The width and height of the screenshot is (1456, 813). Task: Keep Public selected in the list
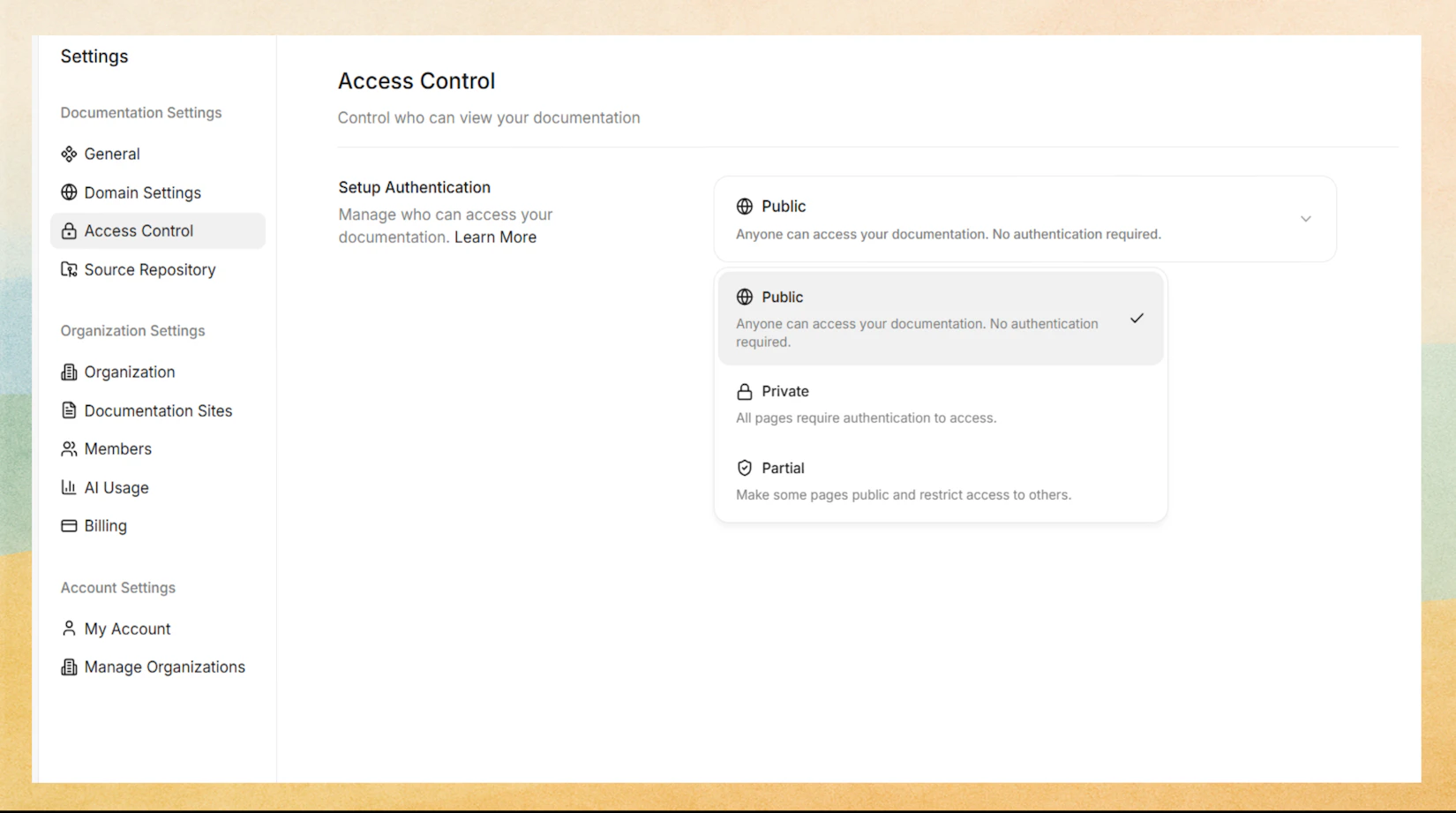click(x=918, y=318)
